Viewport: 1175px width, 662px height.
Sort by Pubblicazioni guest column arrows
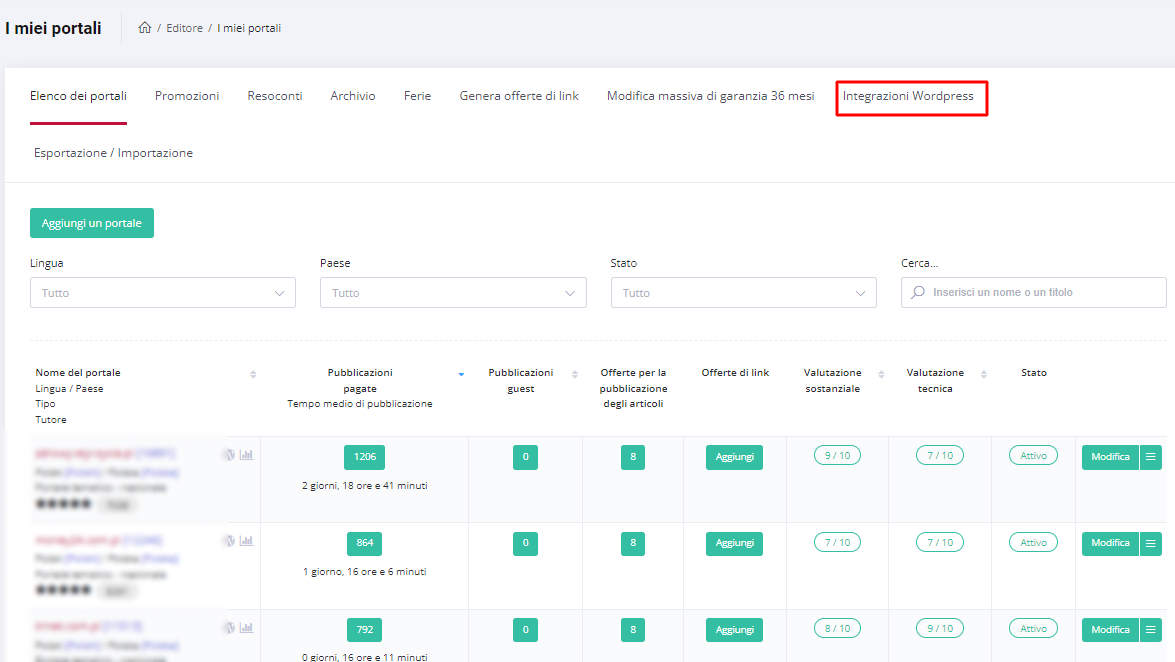[575, 374]
